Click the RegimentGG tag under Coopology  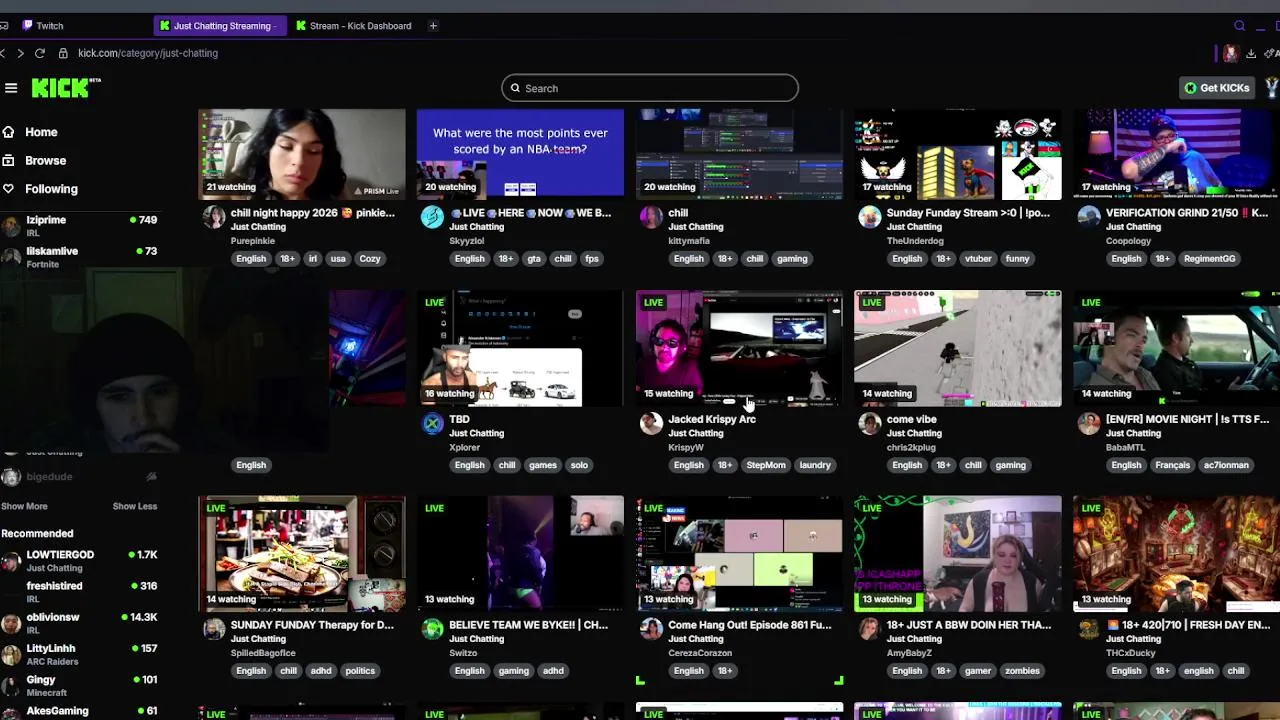[x=1210, y=259]
